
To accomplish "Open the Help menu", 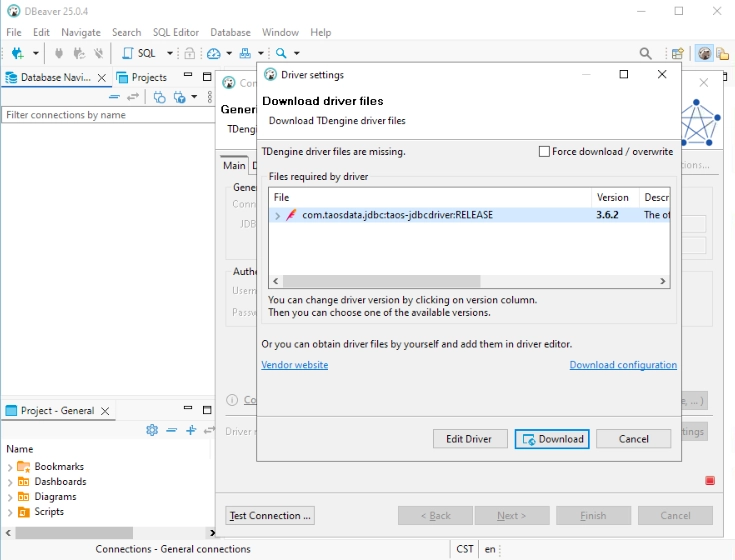I will 321,32.
